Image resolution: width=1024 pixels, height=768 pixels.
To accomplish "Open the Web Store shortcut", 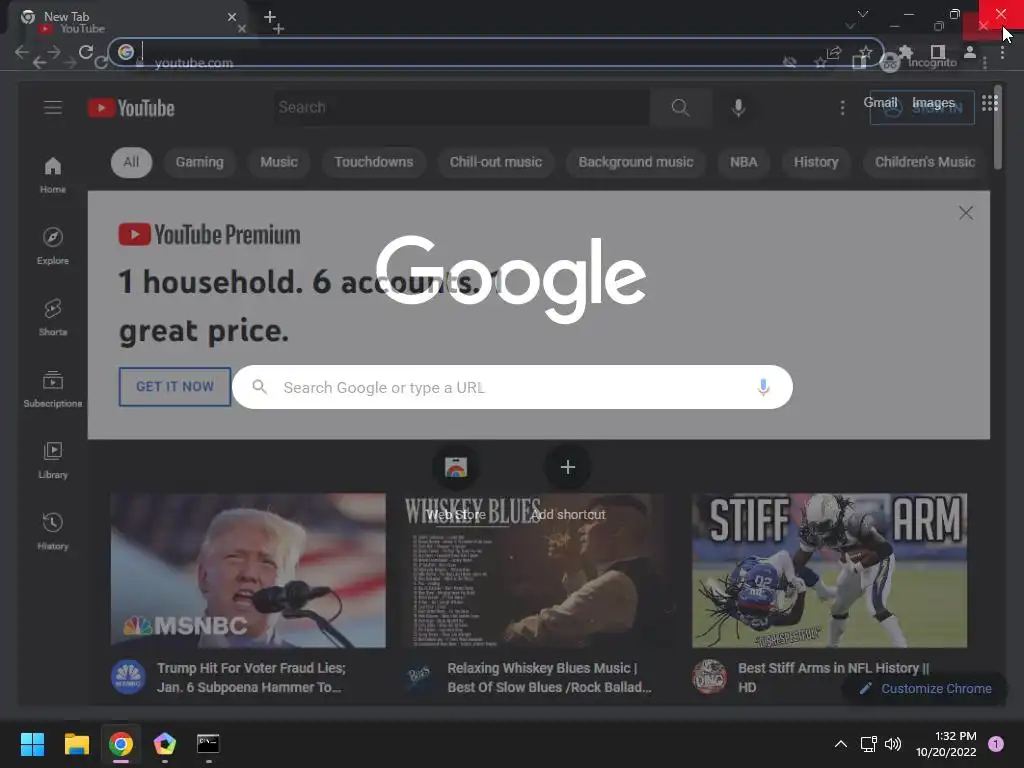I will click(456, 468).
